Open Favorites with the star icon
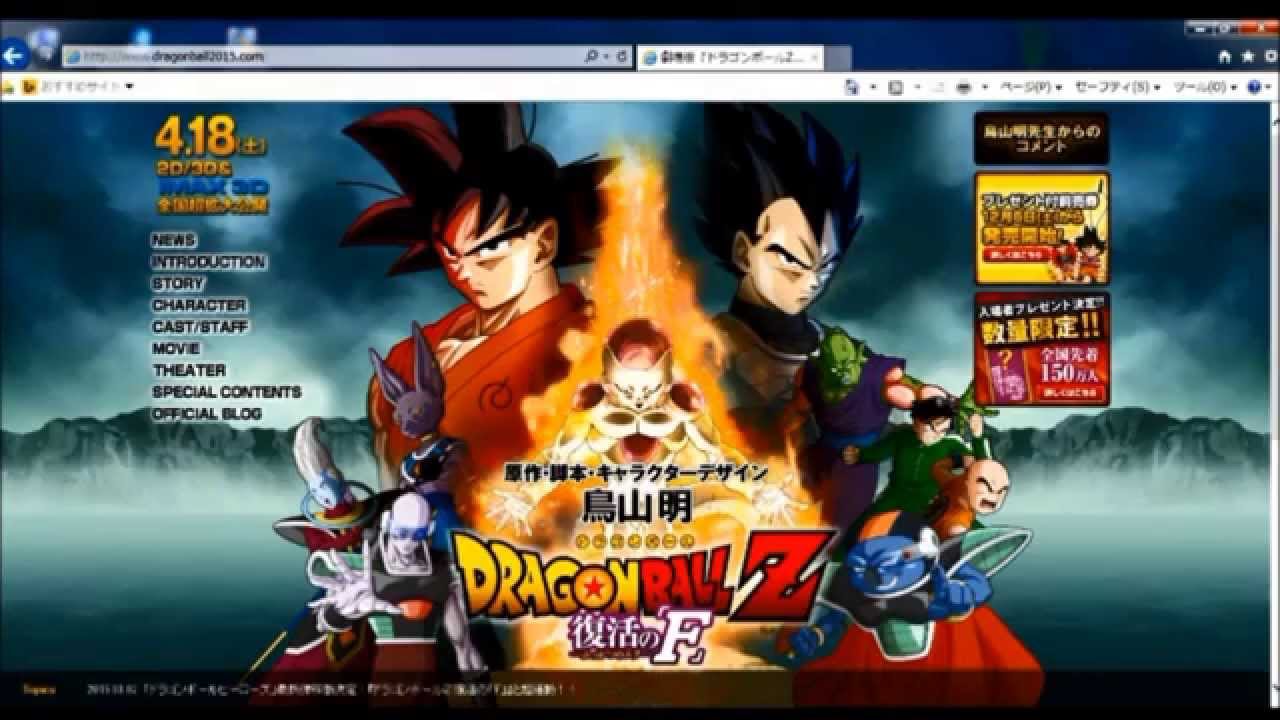The height and width of the screenshot is (720, 1280). pos(1247,57)
